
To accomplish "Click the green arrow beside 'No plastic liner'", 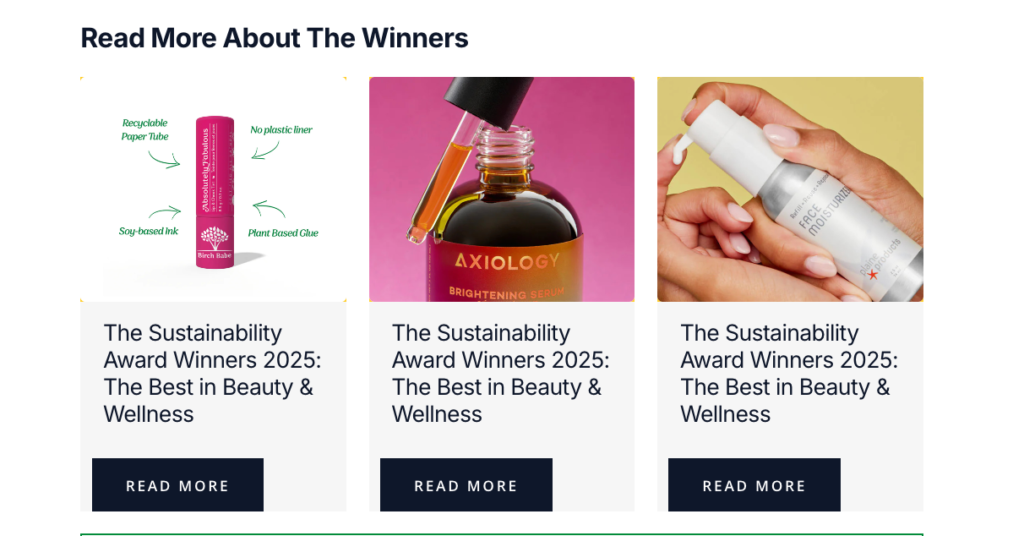I will coord(265,151).
